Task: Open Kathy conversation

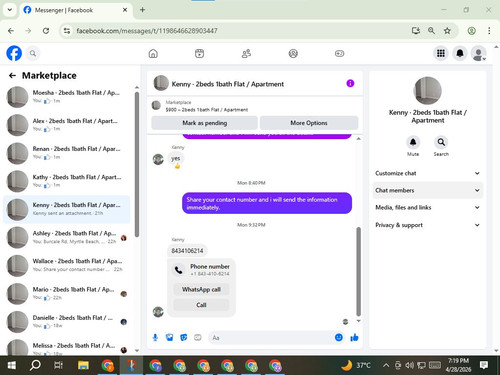Action: coord(67,181)
